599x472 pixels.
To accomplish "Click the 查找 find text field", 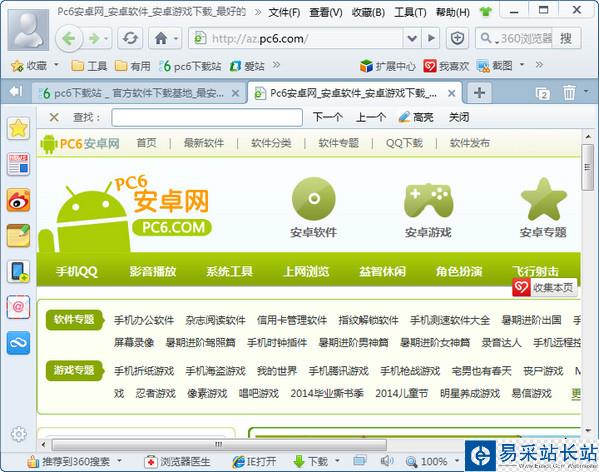I will click(x=207, y=117).
